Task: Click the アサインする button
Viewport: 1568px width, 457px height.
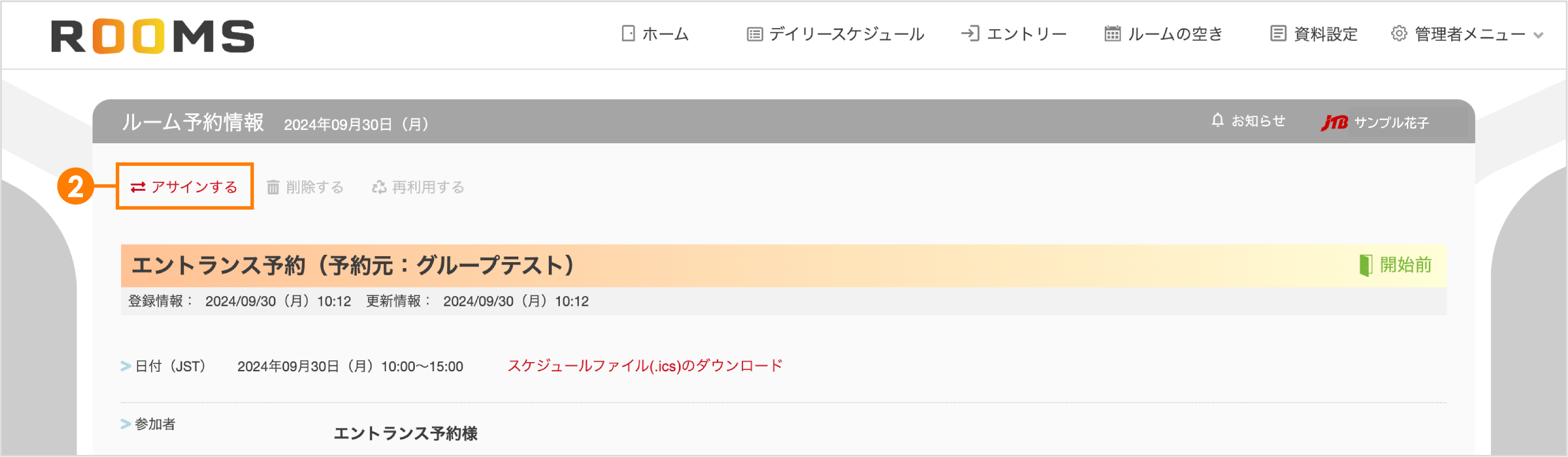Action: pos(195,187)
